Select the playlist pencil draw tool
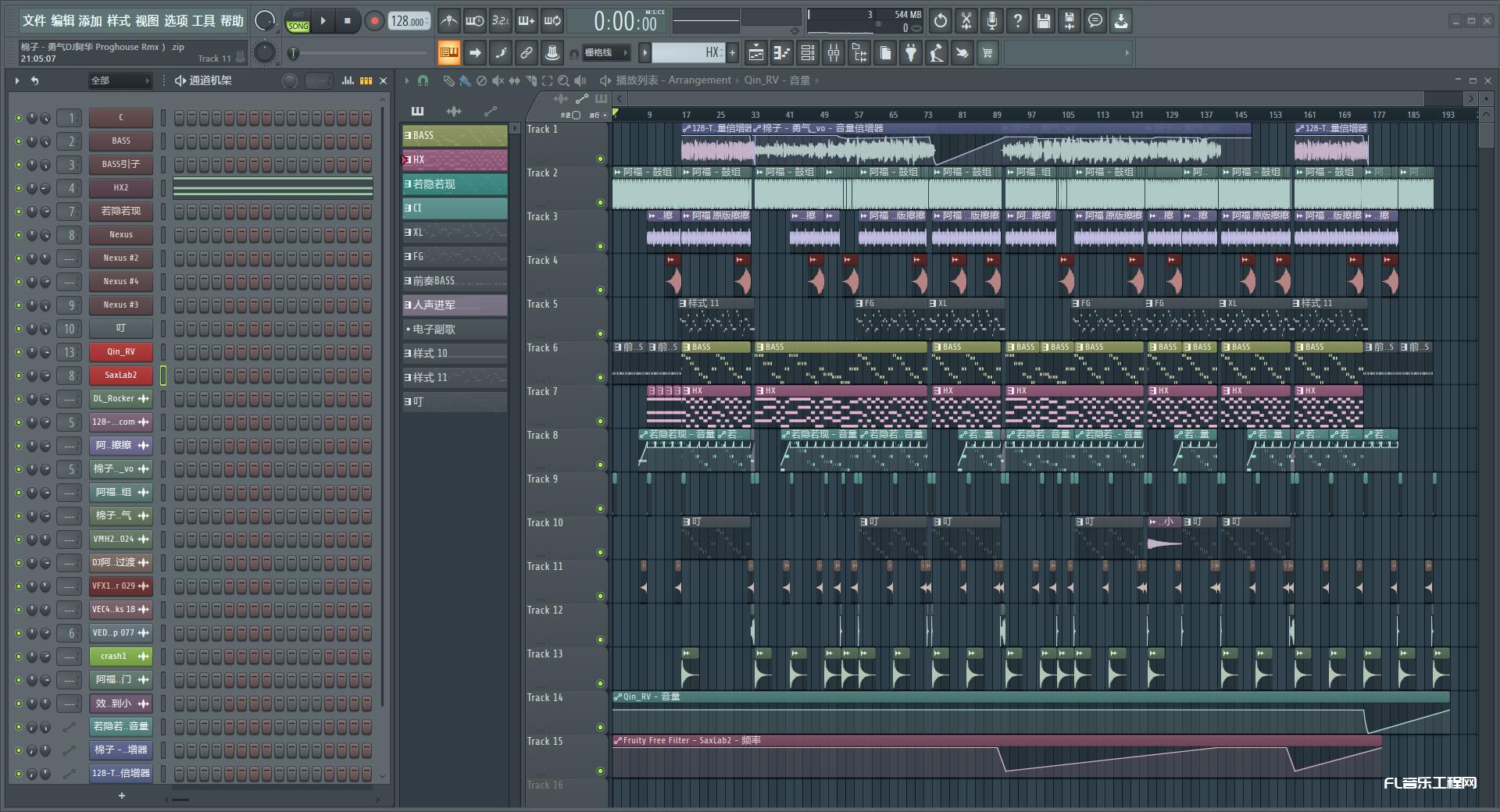The image size is (1500, 812). point(448,80)
